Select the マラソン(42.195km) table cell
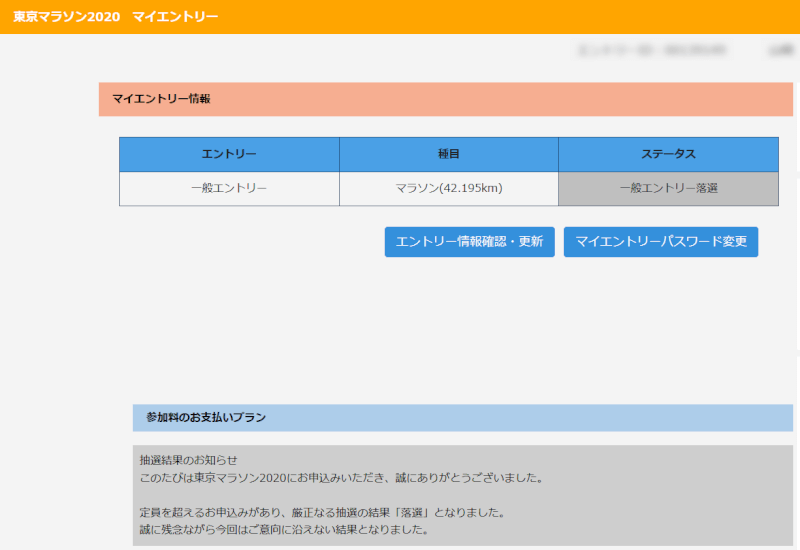800x550 pixels. 449,189
